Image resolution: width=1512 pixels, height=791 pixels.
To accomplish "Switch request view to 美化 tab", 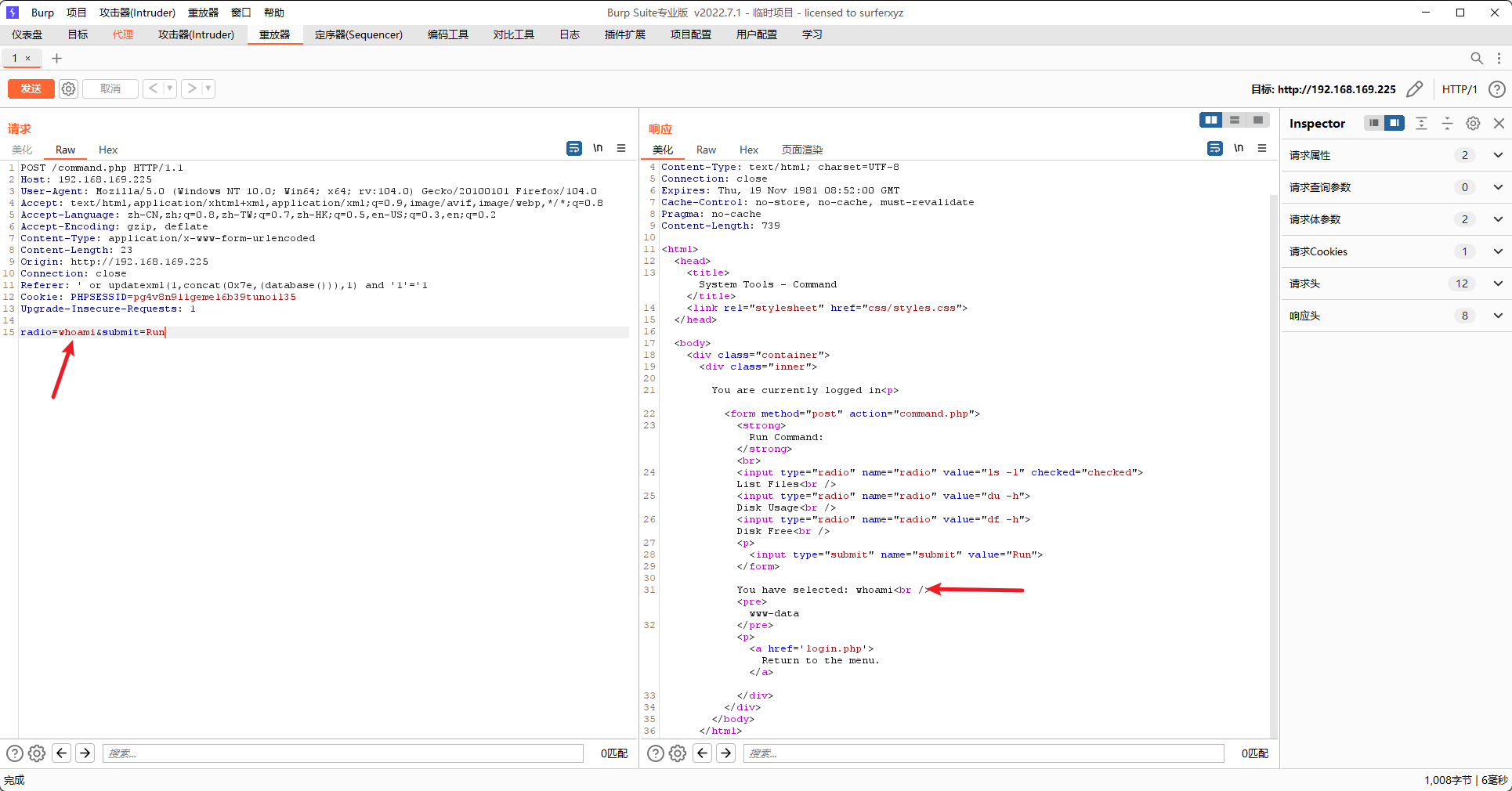I will click(x=22, y=150).
